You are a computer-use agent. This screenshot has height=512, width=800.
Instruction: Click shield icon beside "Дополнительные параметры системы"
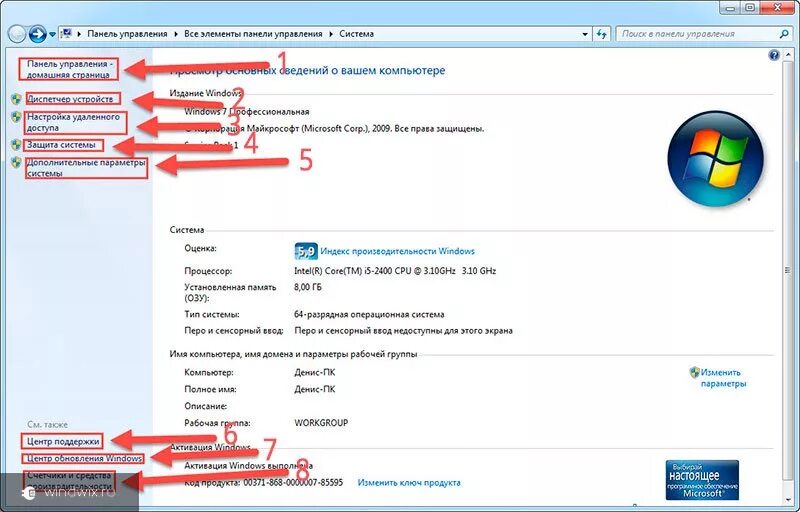point(16,163)
